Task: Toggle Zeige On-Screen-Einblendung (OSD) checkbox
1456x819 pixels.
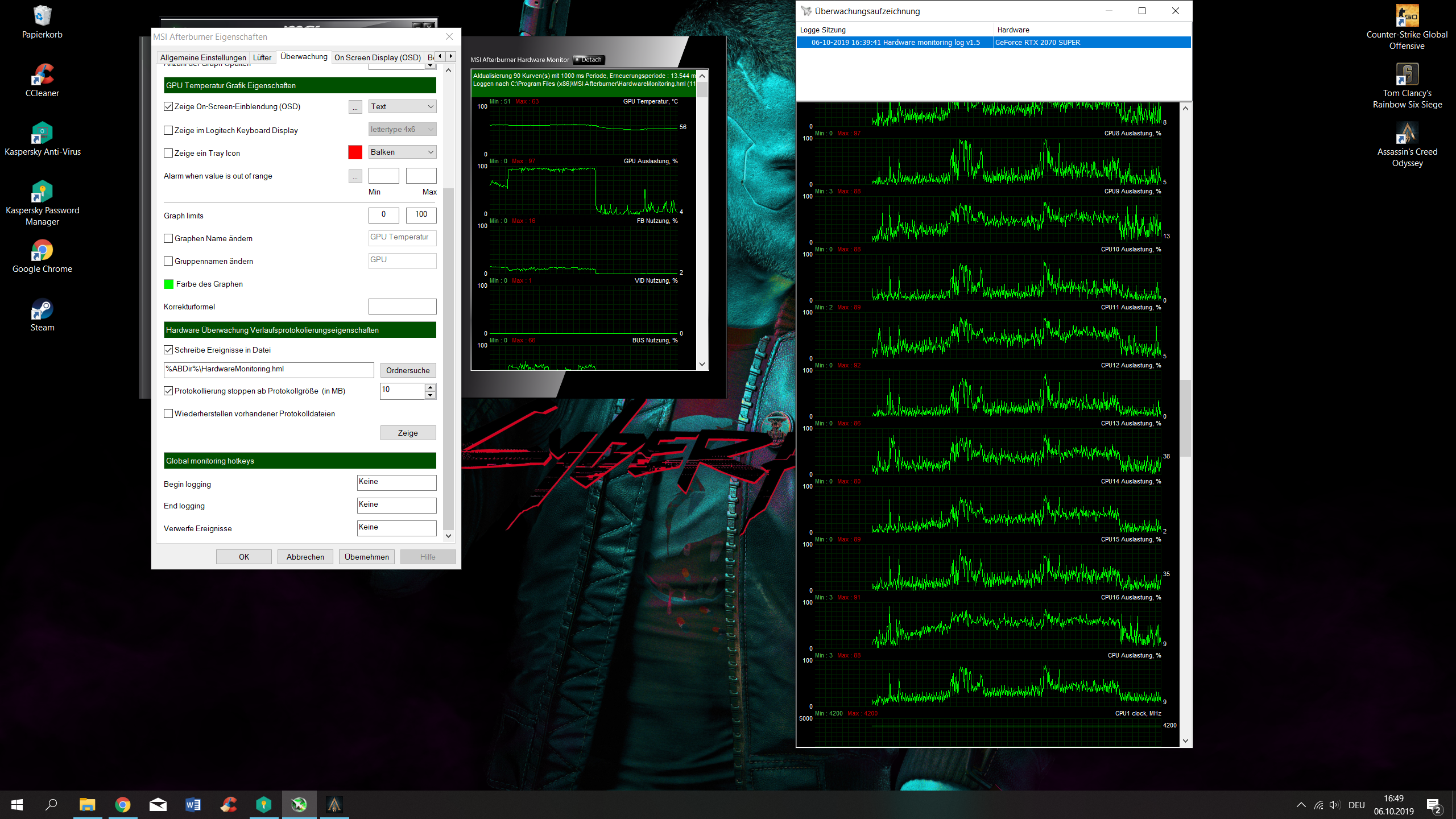Action: (168, 106)
